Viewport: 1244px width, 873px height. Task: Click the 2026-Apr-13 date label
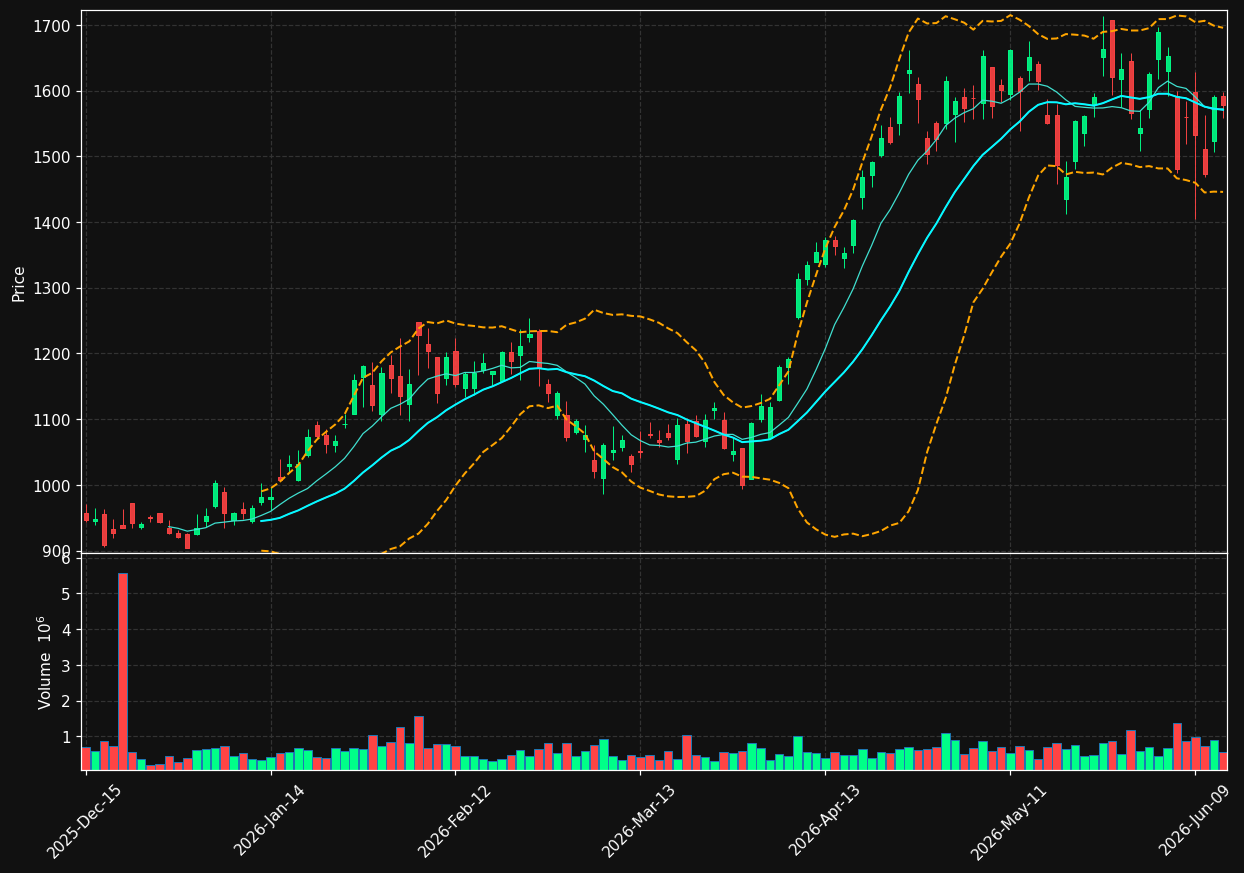(826, 820)
